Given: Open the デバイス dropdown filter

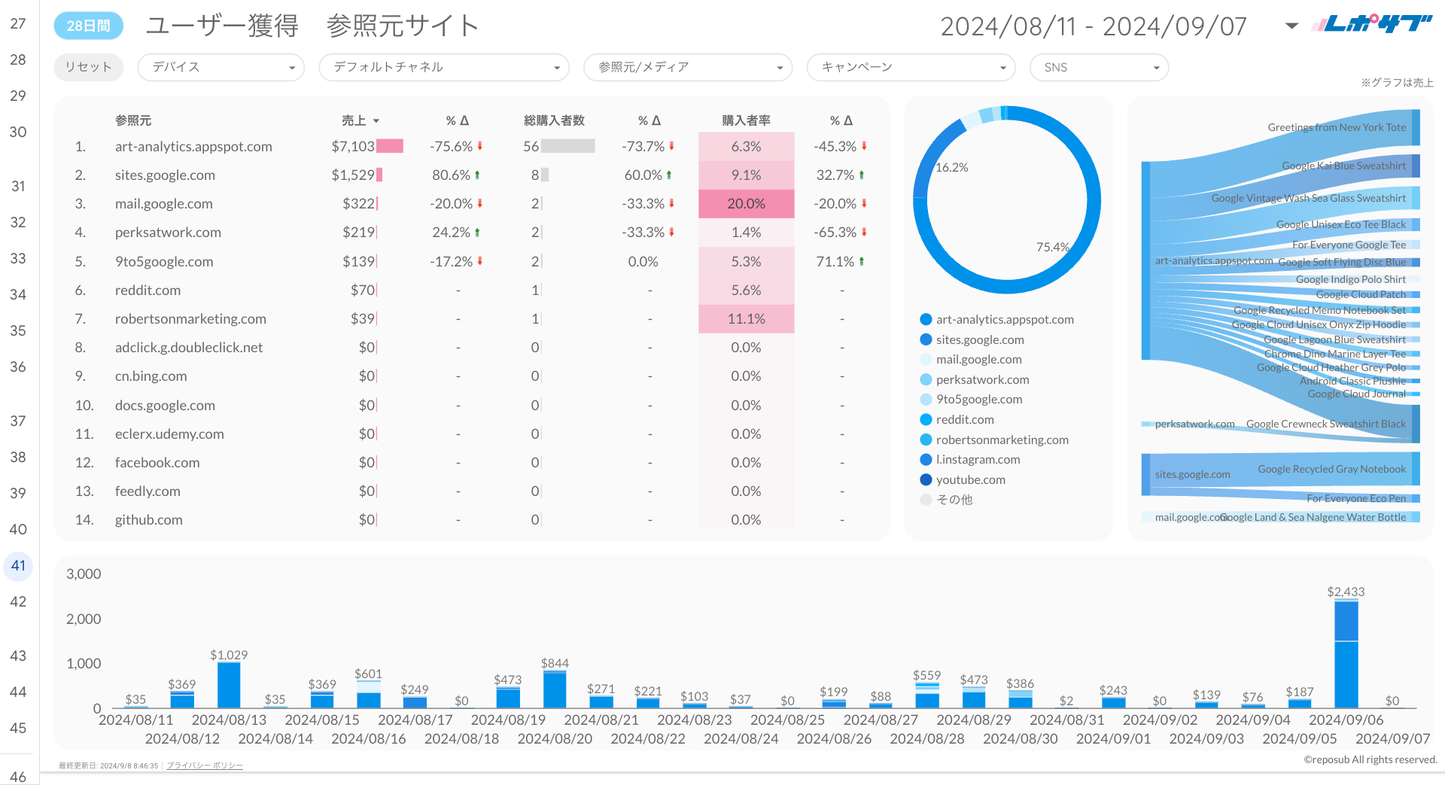Looking at the screenshot, I should 221,67.
